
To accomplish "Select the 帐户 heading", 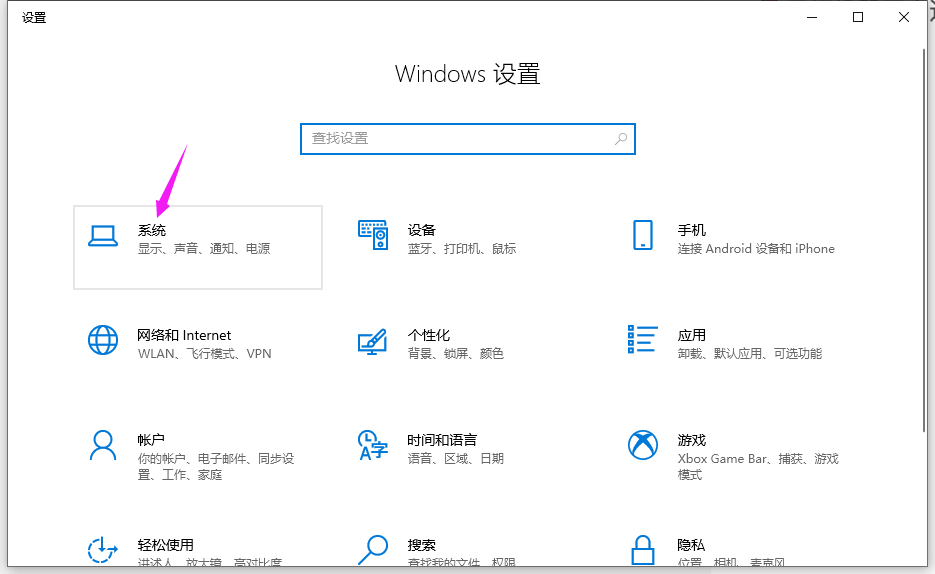I will pyautogui.click(x=151, y=440).
